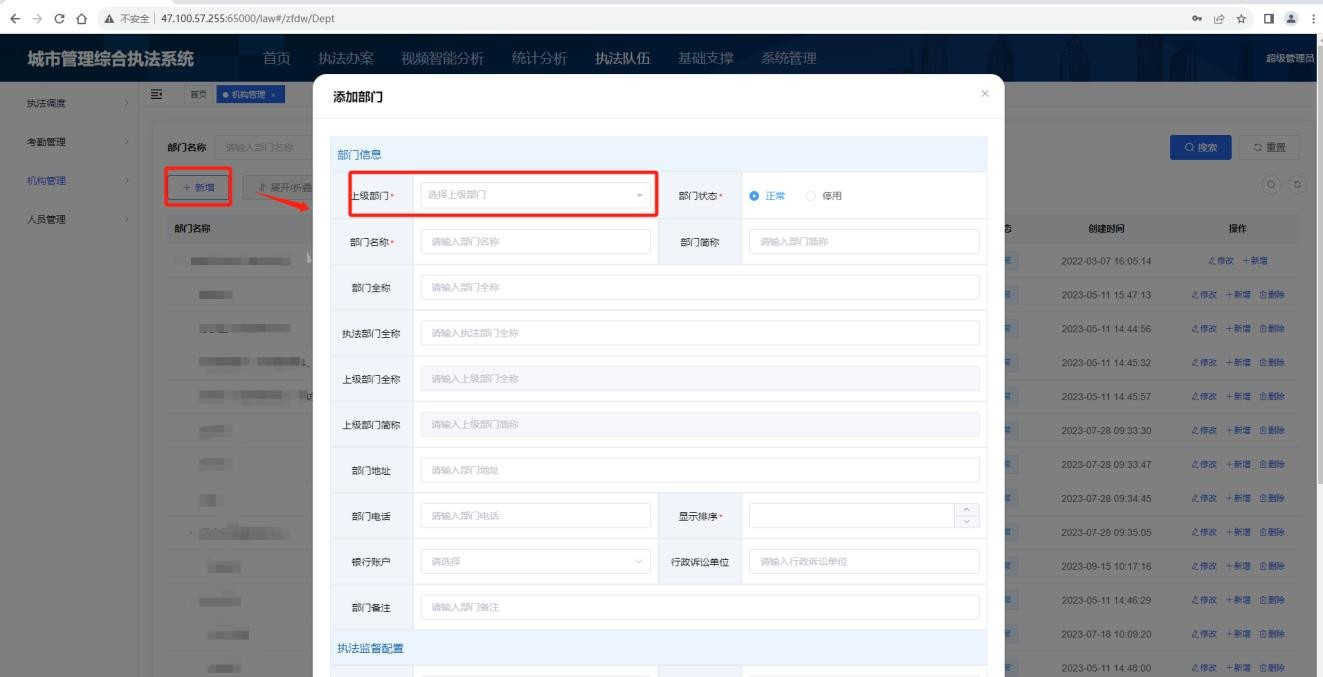Go back with the browser back arrow

tap(14, 18)
